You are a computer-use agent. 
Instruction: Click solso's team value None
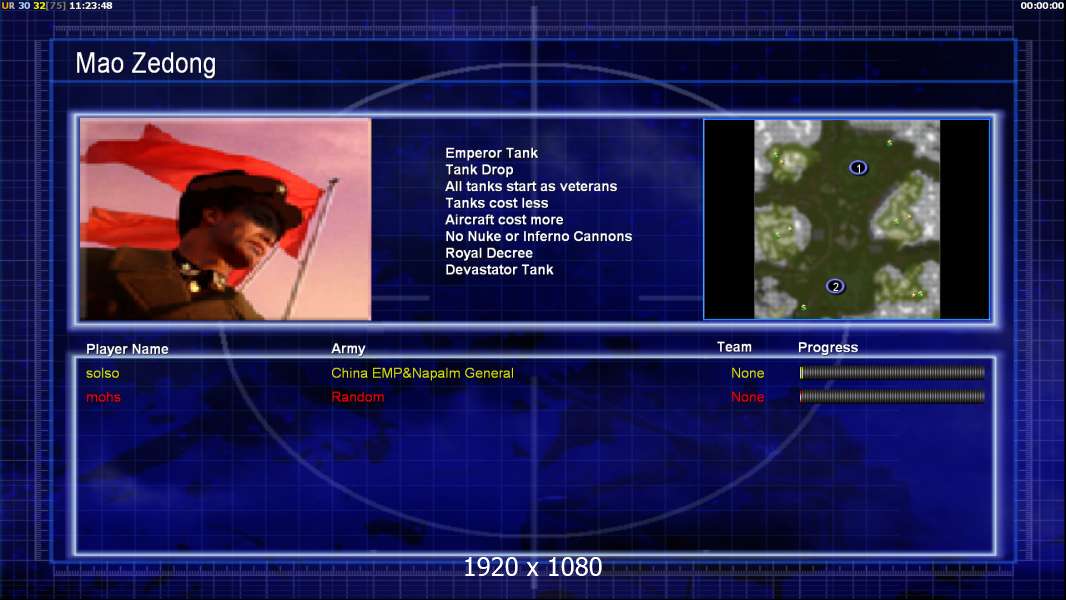[x=747, y=373]
